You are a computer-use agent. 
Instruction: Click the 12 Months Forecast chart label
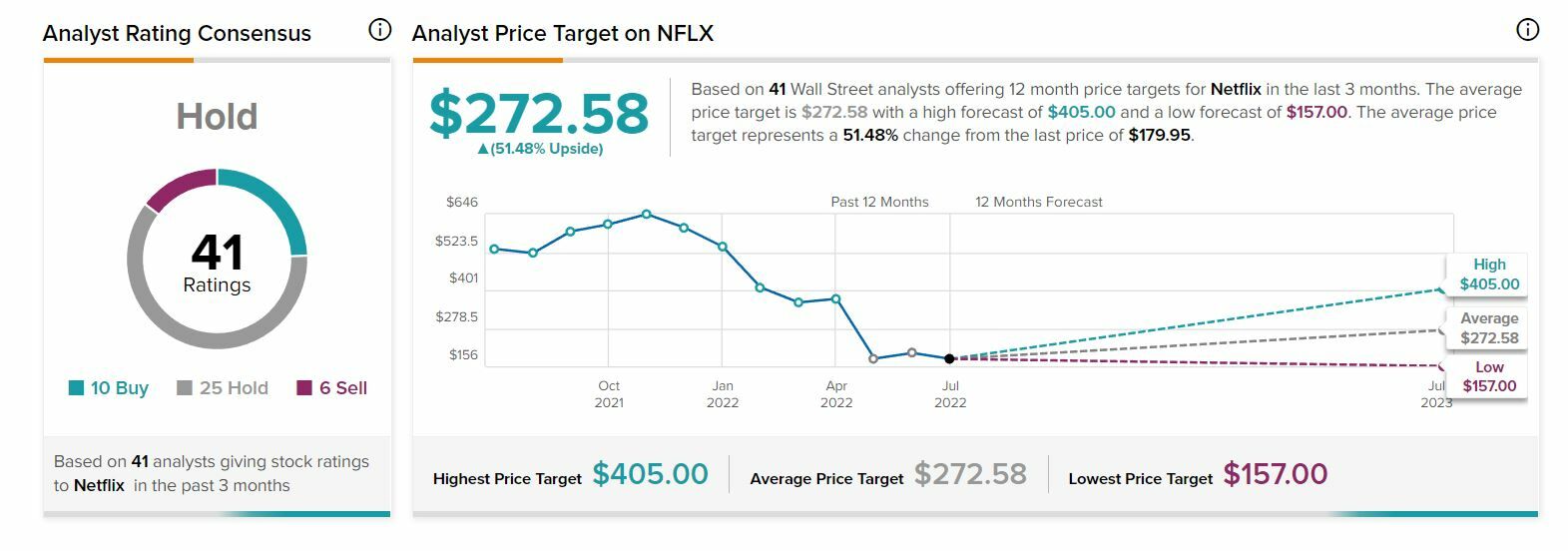(1038, 202)
